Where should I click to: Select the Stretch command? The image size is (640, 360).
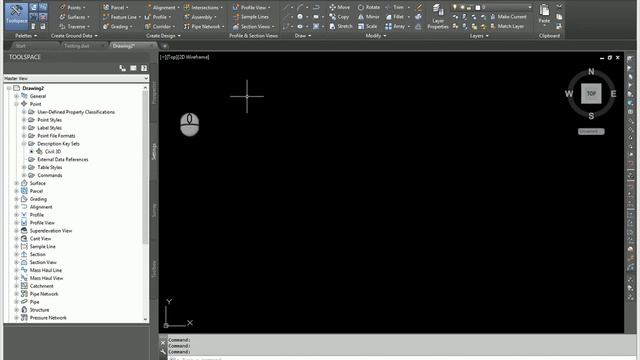pos(341,26)
